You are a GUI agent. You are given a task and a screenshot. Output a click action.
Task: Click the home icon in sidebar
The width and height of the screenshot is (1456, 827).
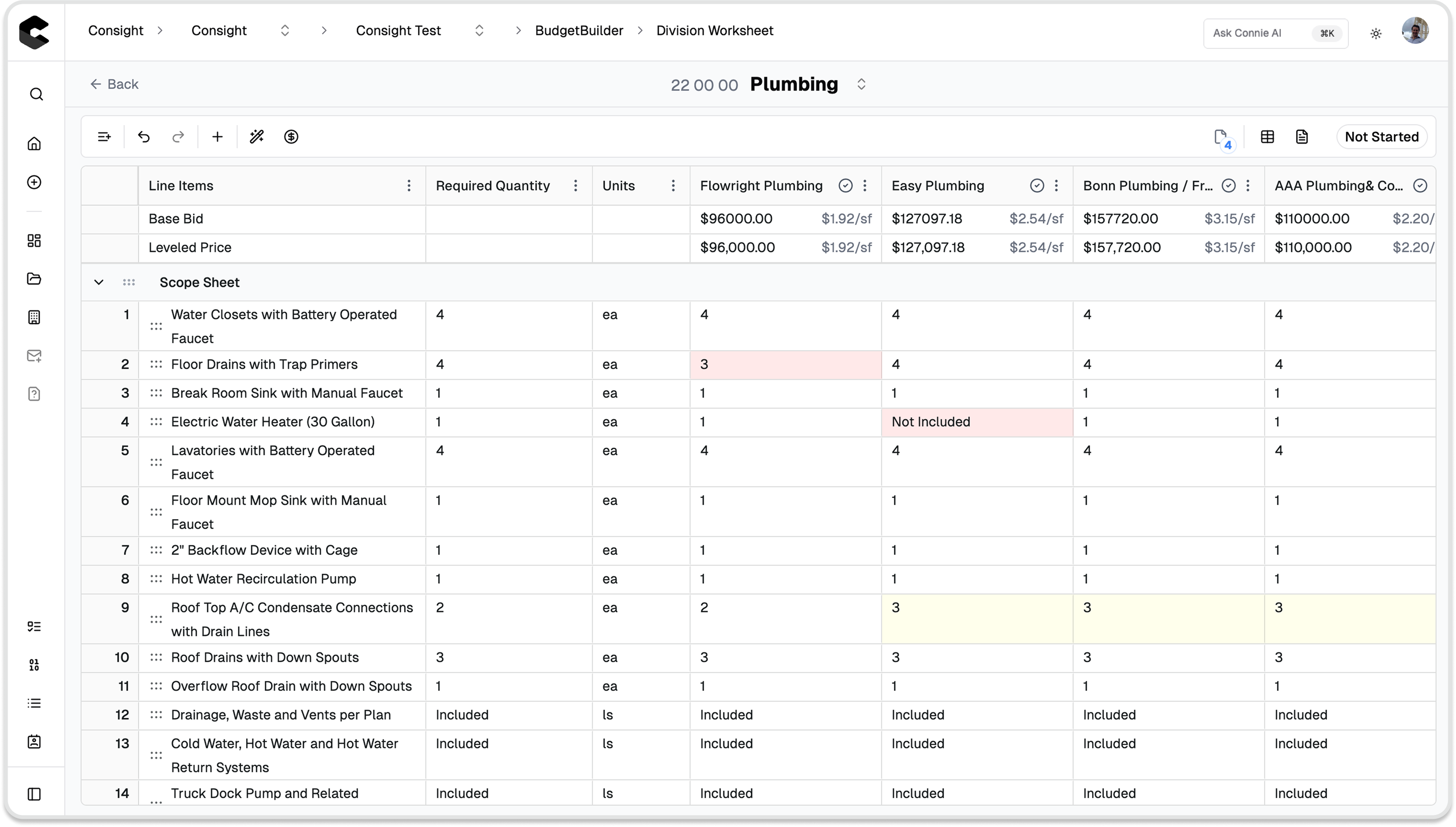pyautogui.click(x=34, y=144)
